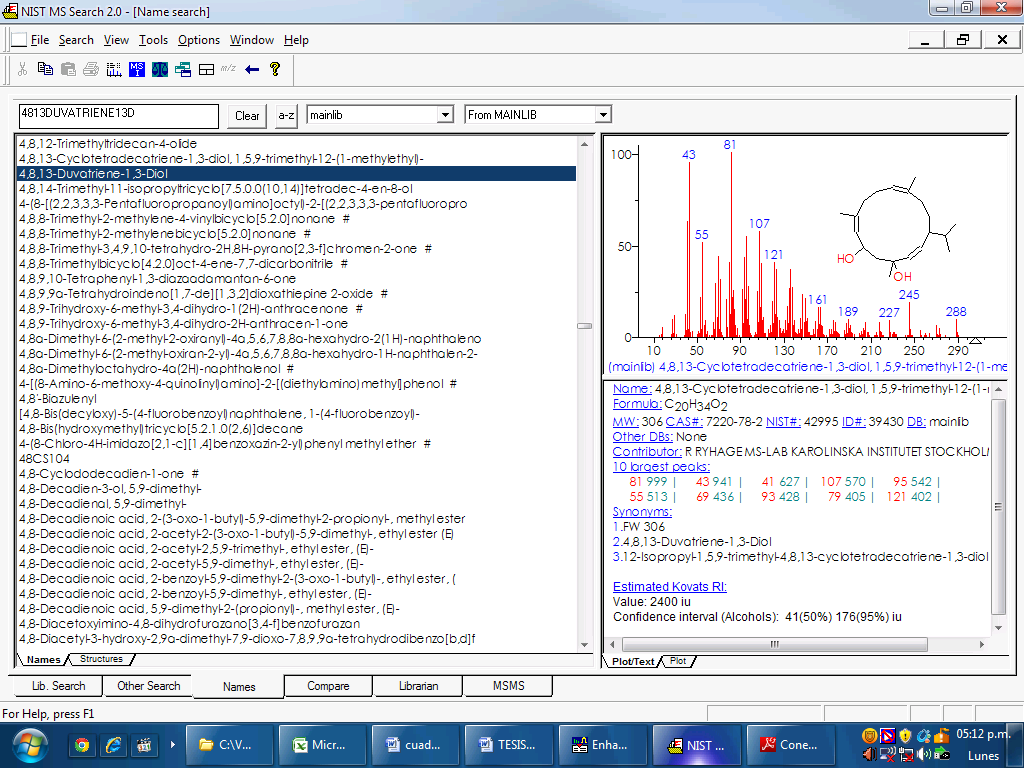1024x768 pixels.
Task: Open the Tools menu
Action: point(153,40)
